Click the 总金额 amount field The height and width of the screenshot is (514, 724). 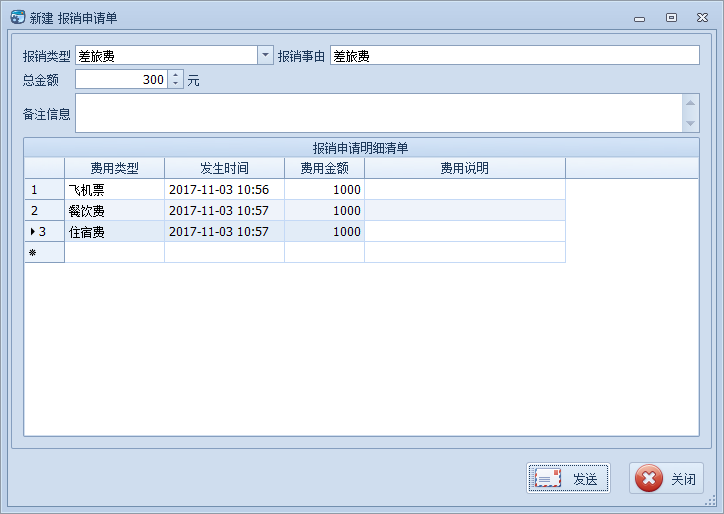point(121,79)
